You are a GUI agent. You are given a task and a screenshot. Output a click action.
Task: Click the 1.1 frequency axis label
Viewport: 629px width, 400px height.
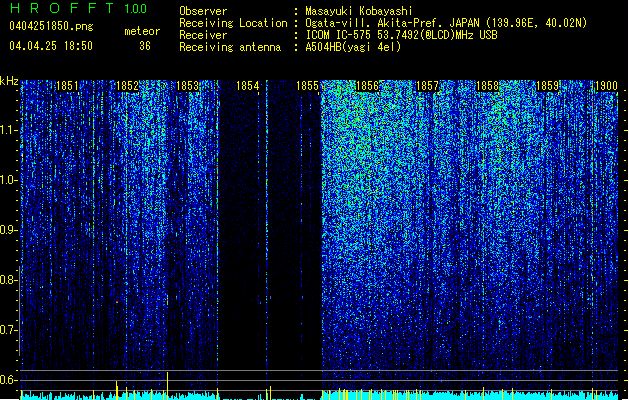coord(9,130)
